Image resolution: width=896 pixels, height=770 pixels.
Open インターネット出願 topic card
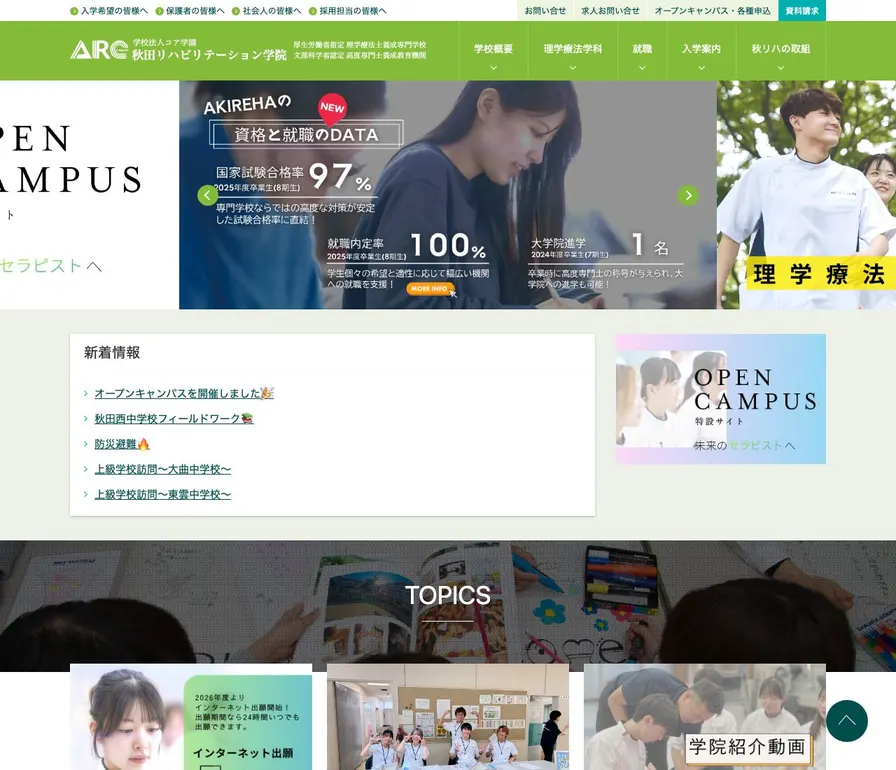(191, 717)
